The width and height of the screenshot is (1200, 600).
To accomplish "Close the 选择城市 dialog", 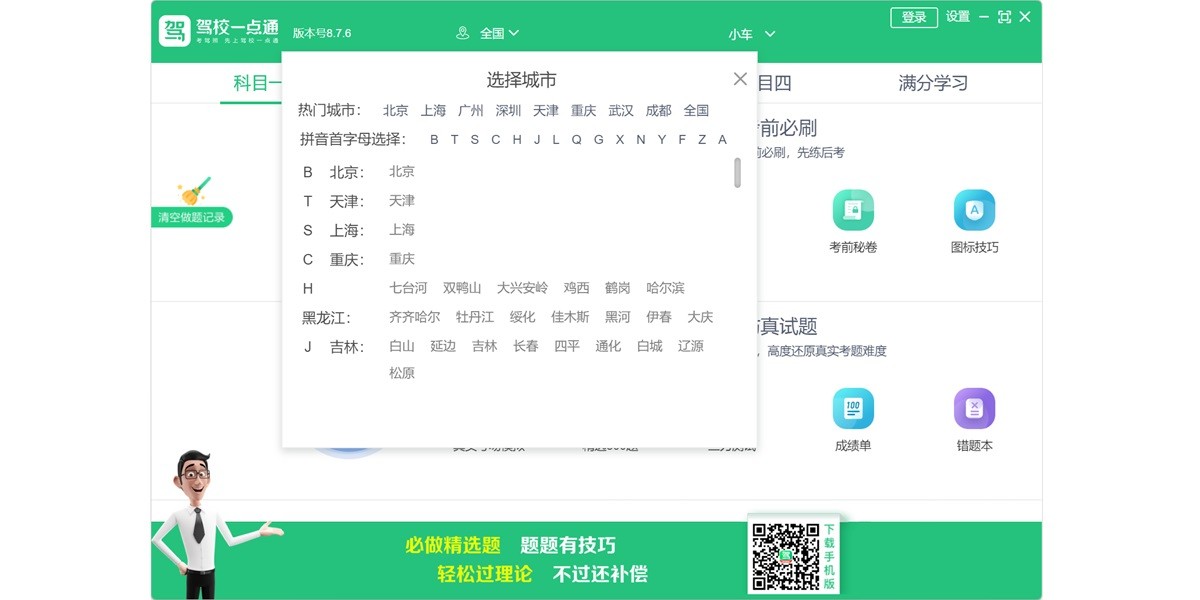I will (740, 78).
